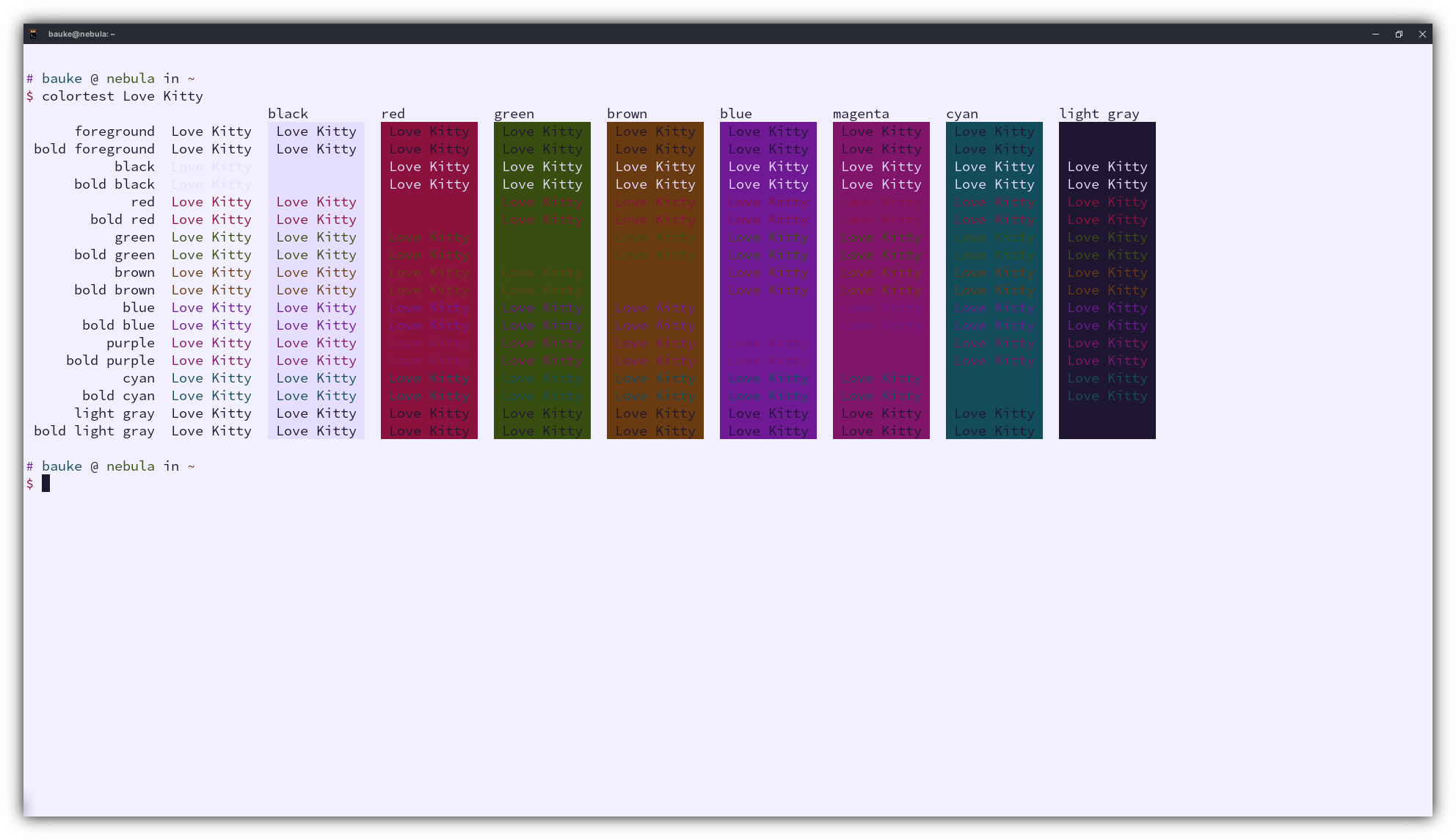Click the window title 'bauke@nebula: ~'
Viewport: 1456px width, 840px height.
pos(81,34)
